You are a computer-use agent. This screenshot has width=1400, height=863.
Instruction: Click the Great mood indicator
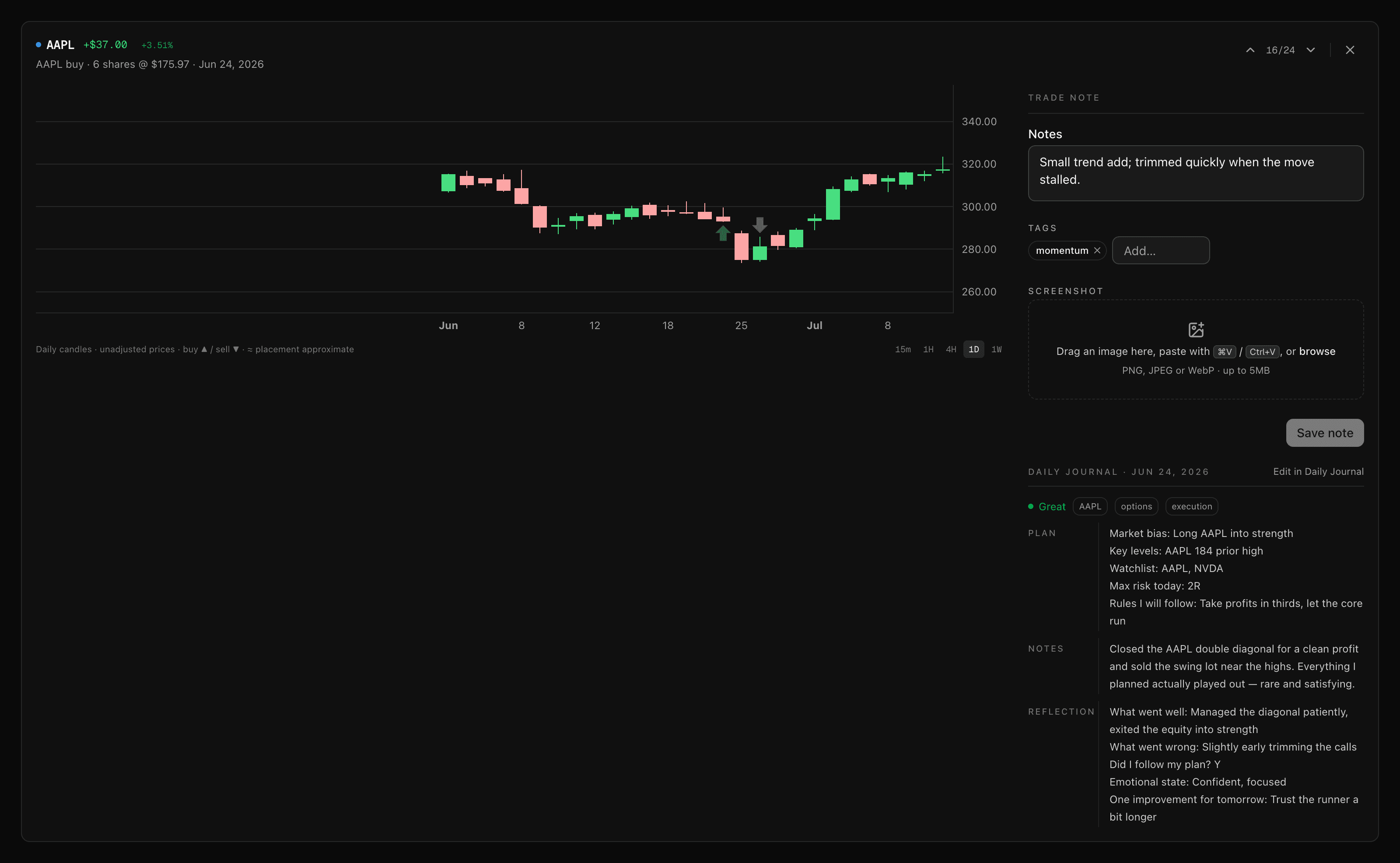point(1047,506)
